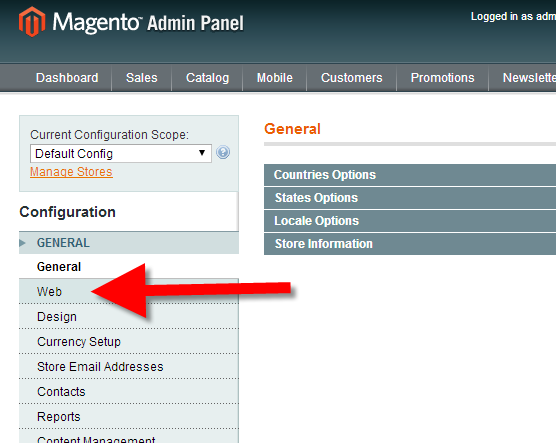Image resolution: width=556 pixels, height=443 pixels.
Task: Open the Sales menu
Action: click(x=141, y=78)
